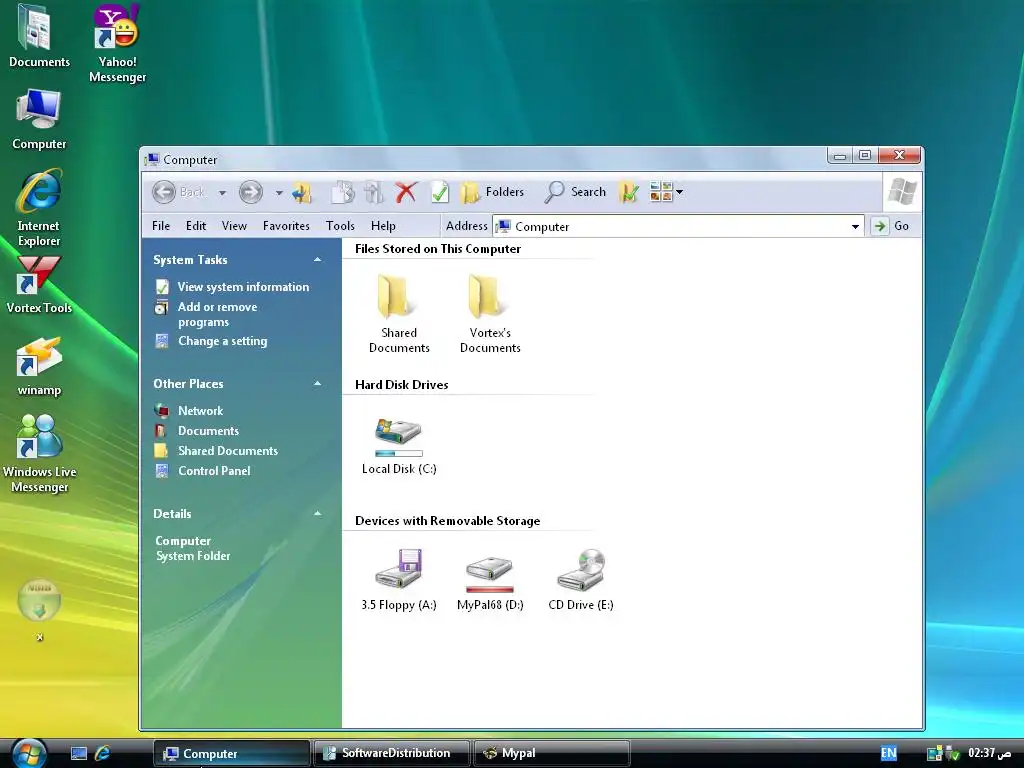Click the Properties checkmark page icon
1024x768 pixels.
(x=440, y=192)
